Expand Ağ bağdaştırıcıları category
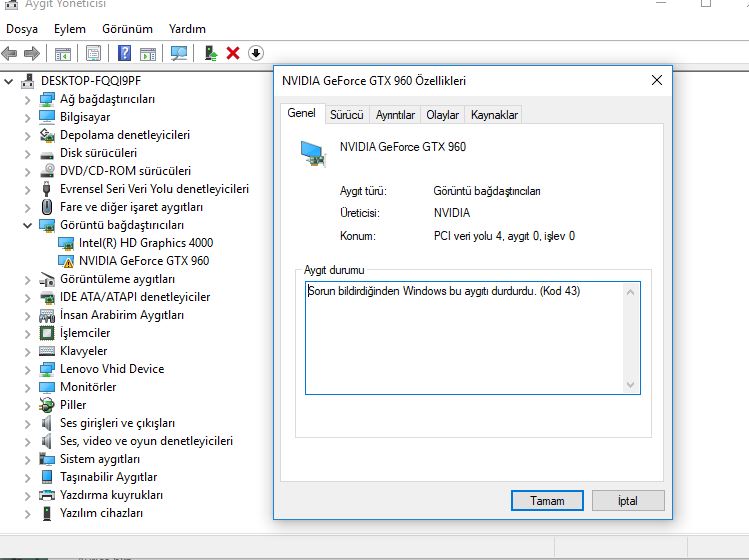 [28, 100]
